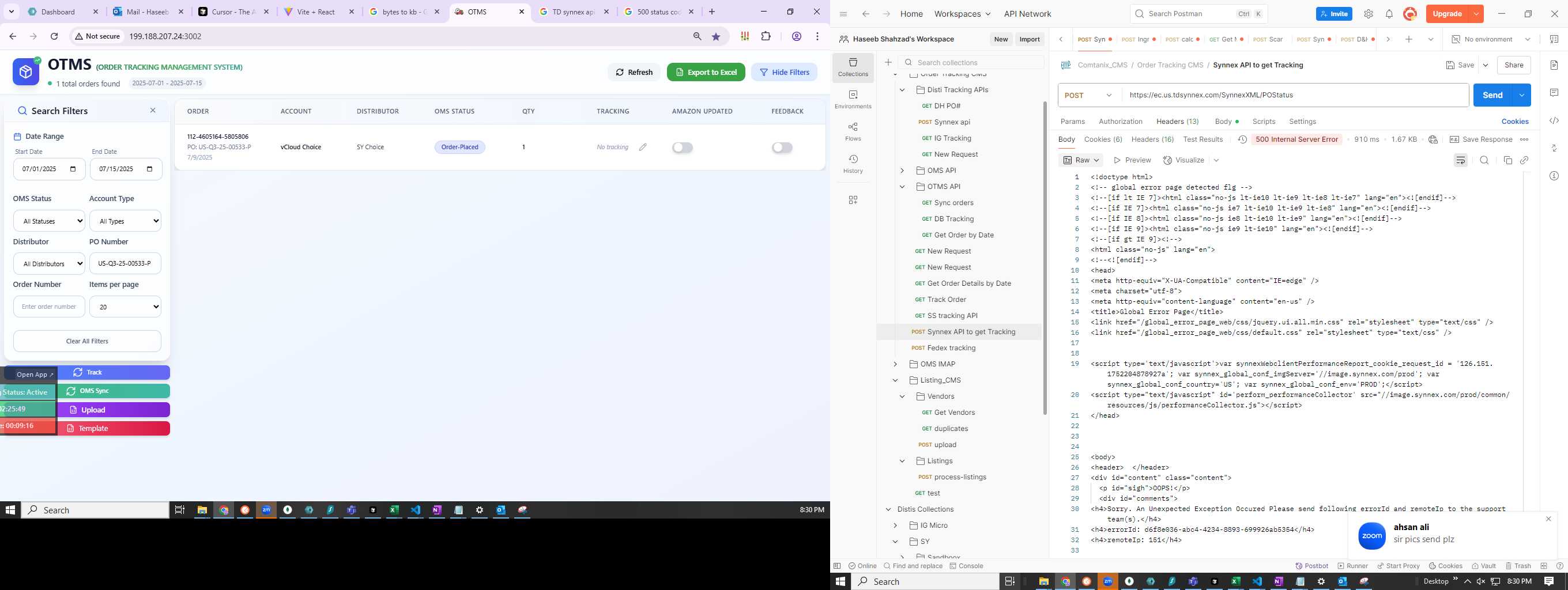This screenshot has width=1568, height=590.
Task: Click Postman Save button
Action: pos(1460,65)
